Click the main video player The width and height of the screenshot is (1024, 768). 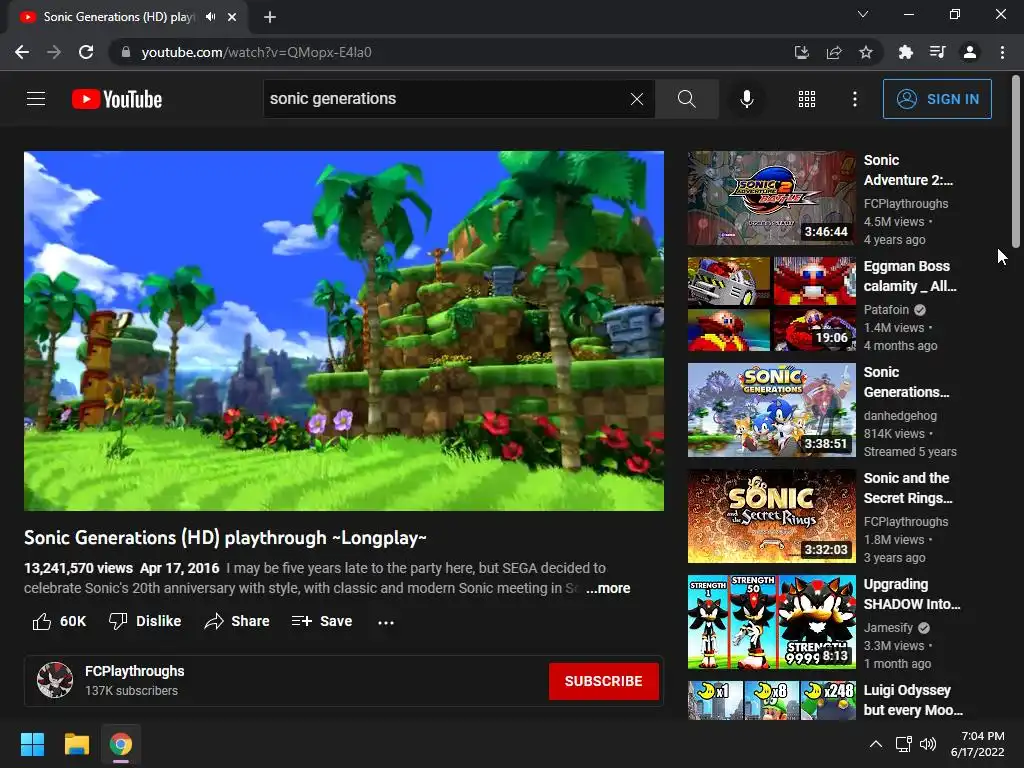point(344,330)
